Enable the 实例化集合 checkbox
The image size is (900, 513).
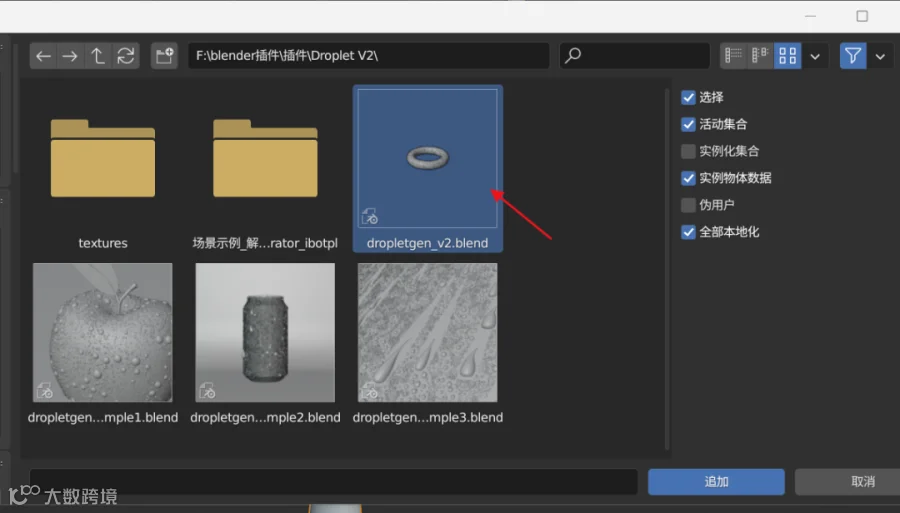pyautogui.click(x=688, y=151)
